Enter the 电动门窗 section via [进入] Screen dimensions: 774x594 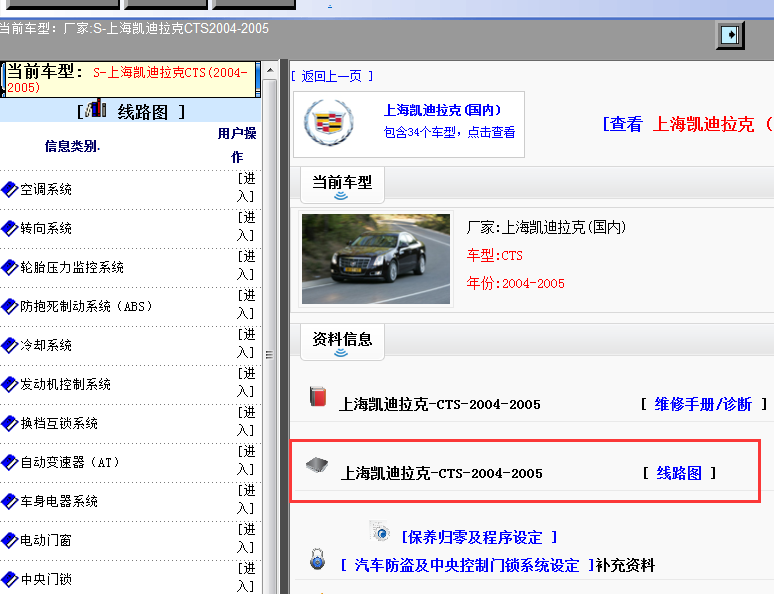coord(246,538)
